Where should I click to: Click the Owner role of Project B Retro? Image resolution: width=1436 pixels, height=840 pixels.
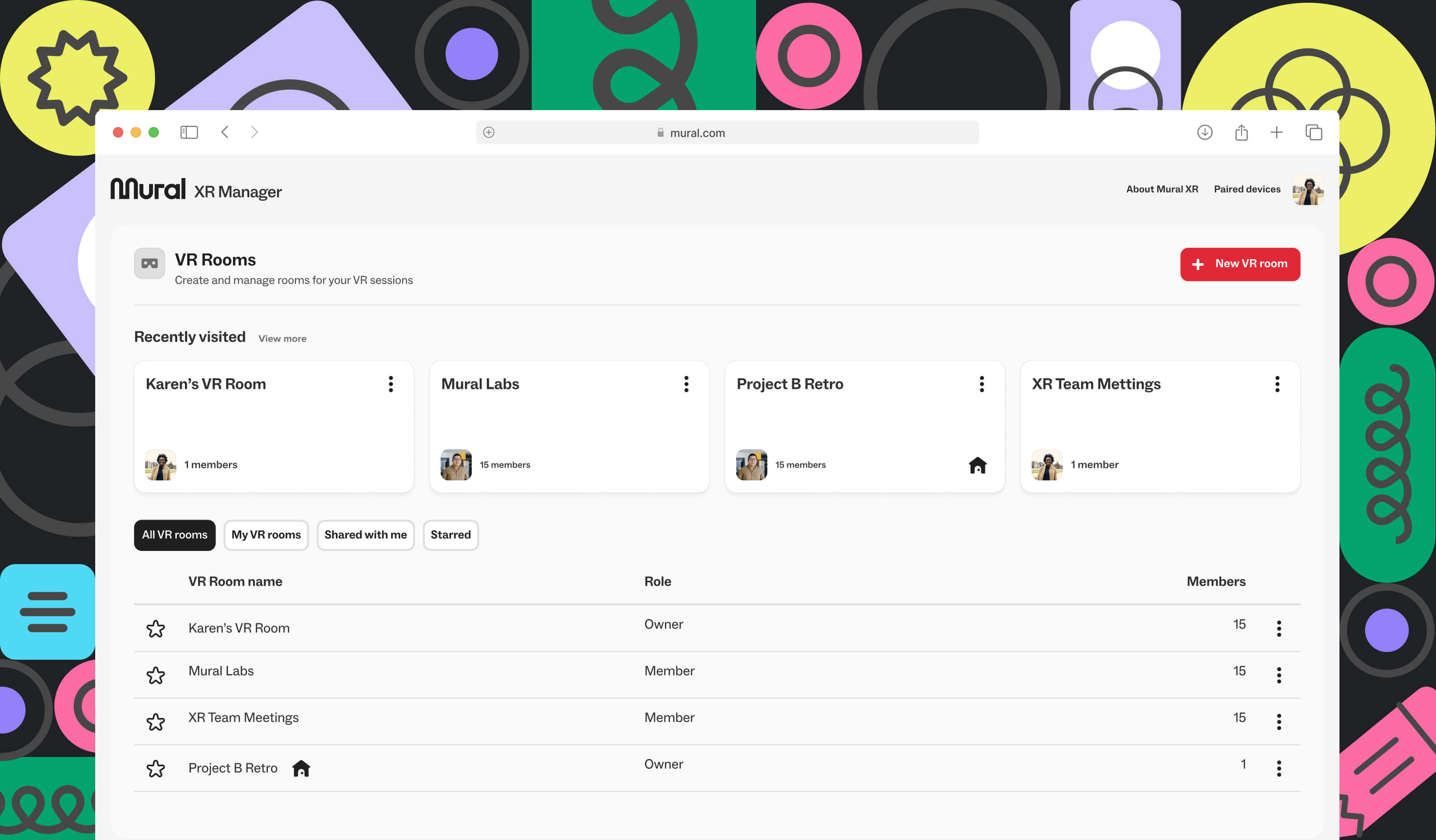pyautogui.click(x=664, y=764)
